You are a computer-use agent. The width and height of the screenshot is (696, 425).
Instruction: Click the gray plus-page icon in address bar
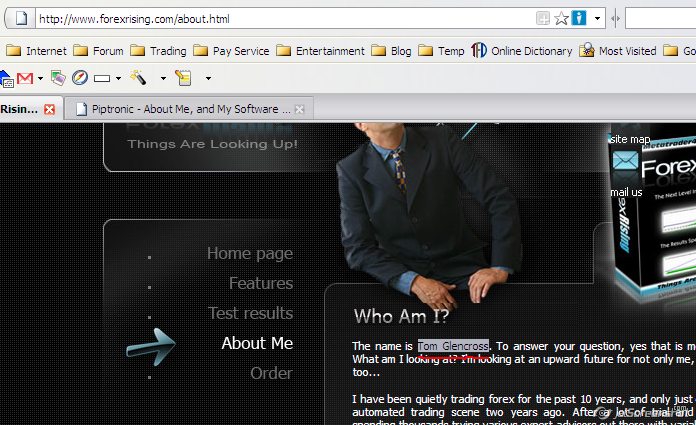pyautogui.click(x=542, y=18)
